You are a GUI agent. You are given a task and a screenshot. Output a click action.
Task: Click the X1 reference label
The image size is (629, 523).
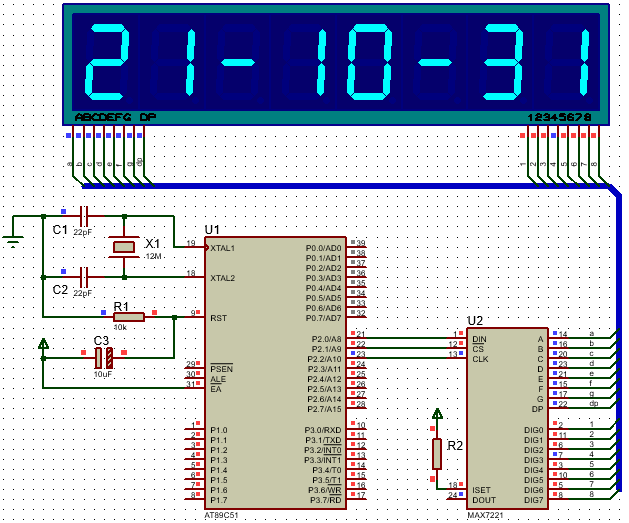tap(152, 243)
